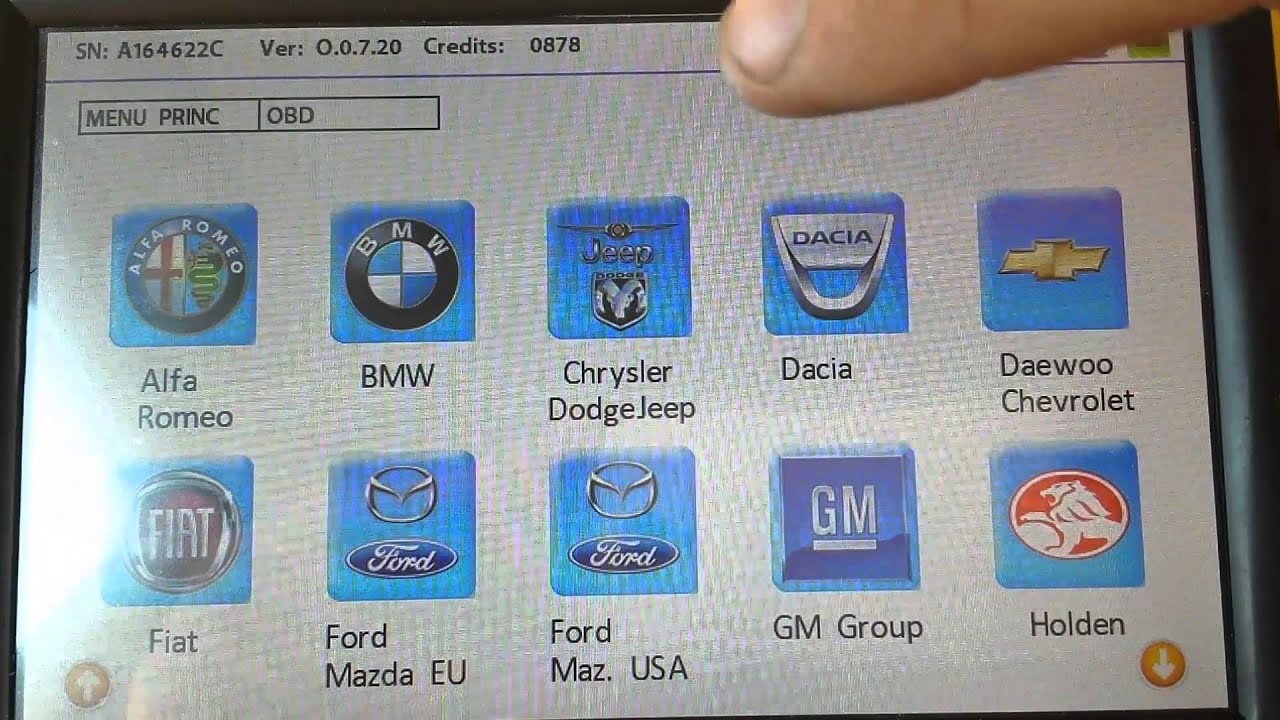
Task: Open the Fiat badge icon
Action: [177, 531]
